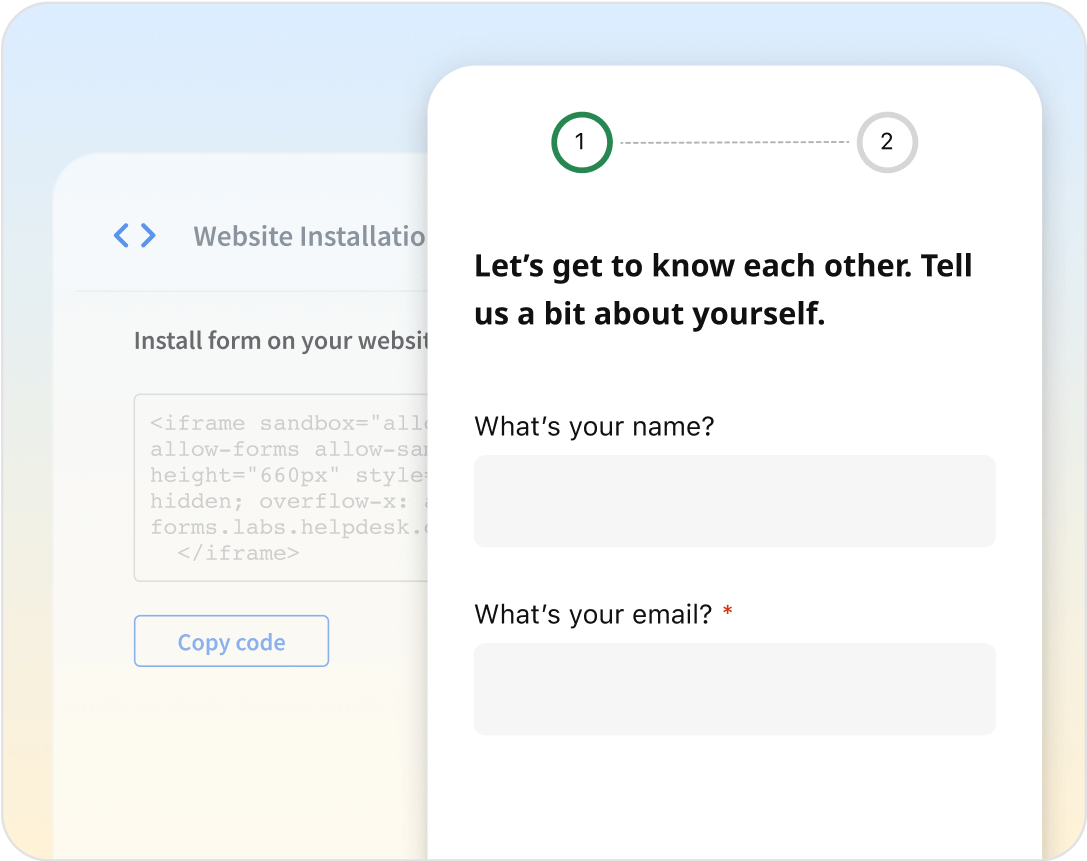Focus the "What's your name?" input field
Image resolution: width=1087 pixels, height=861 pixels.
(734, 501)
